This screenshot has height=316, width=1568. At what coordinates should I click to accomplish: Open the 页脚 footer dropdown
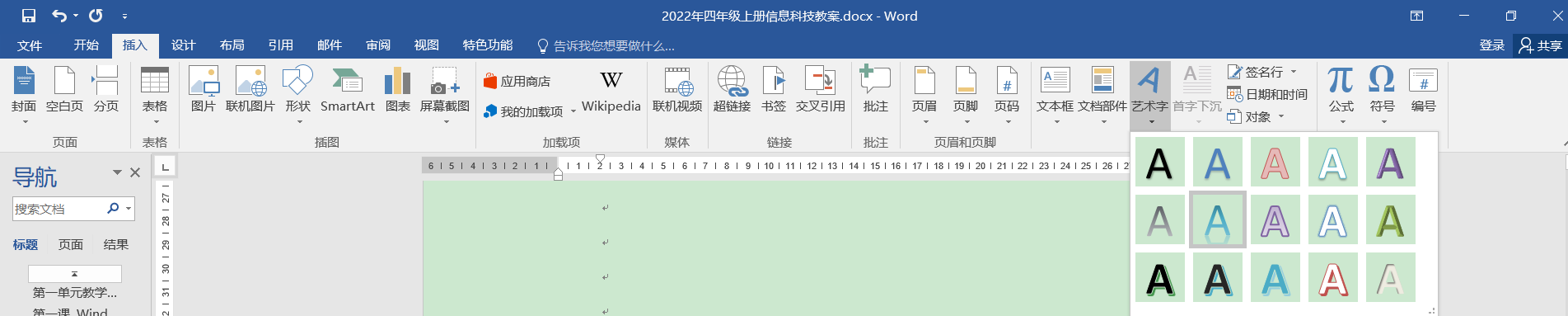(x=966, y=95)
